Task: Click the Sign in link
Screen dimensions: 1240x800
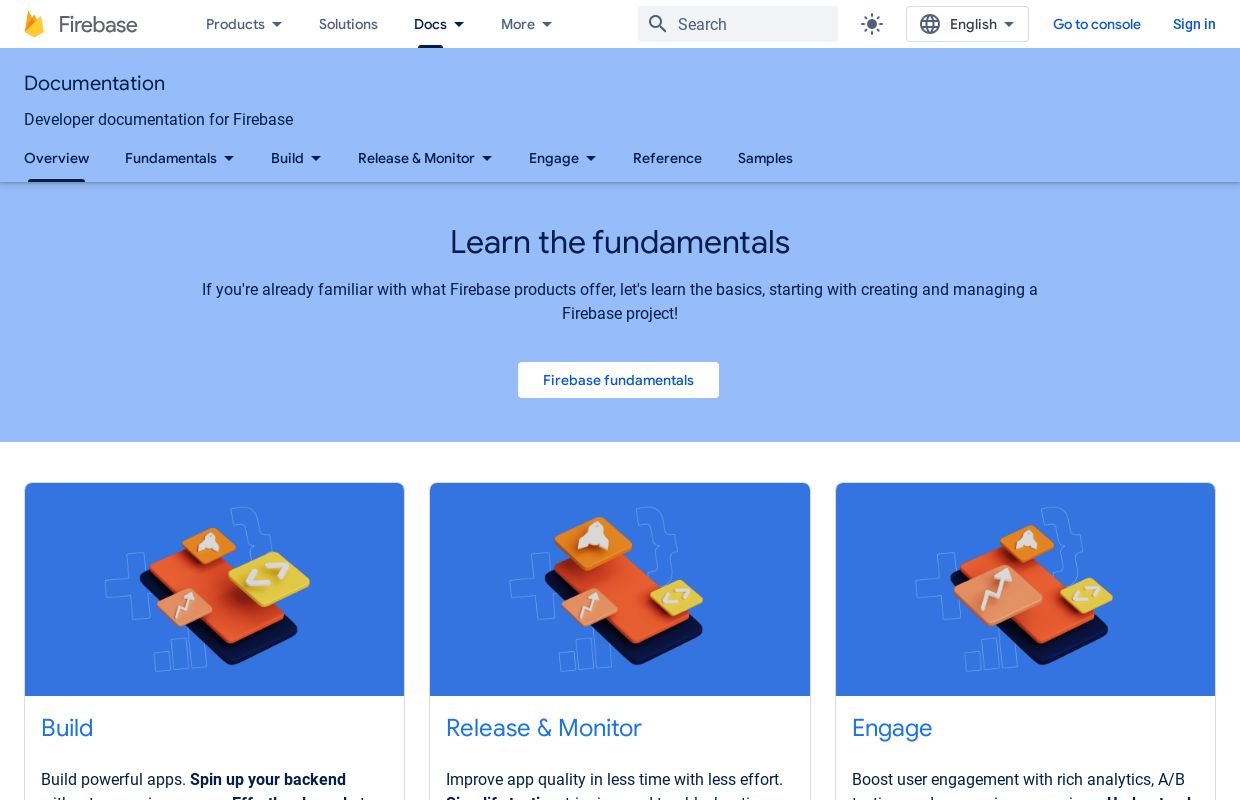Action: point(1194,24)
